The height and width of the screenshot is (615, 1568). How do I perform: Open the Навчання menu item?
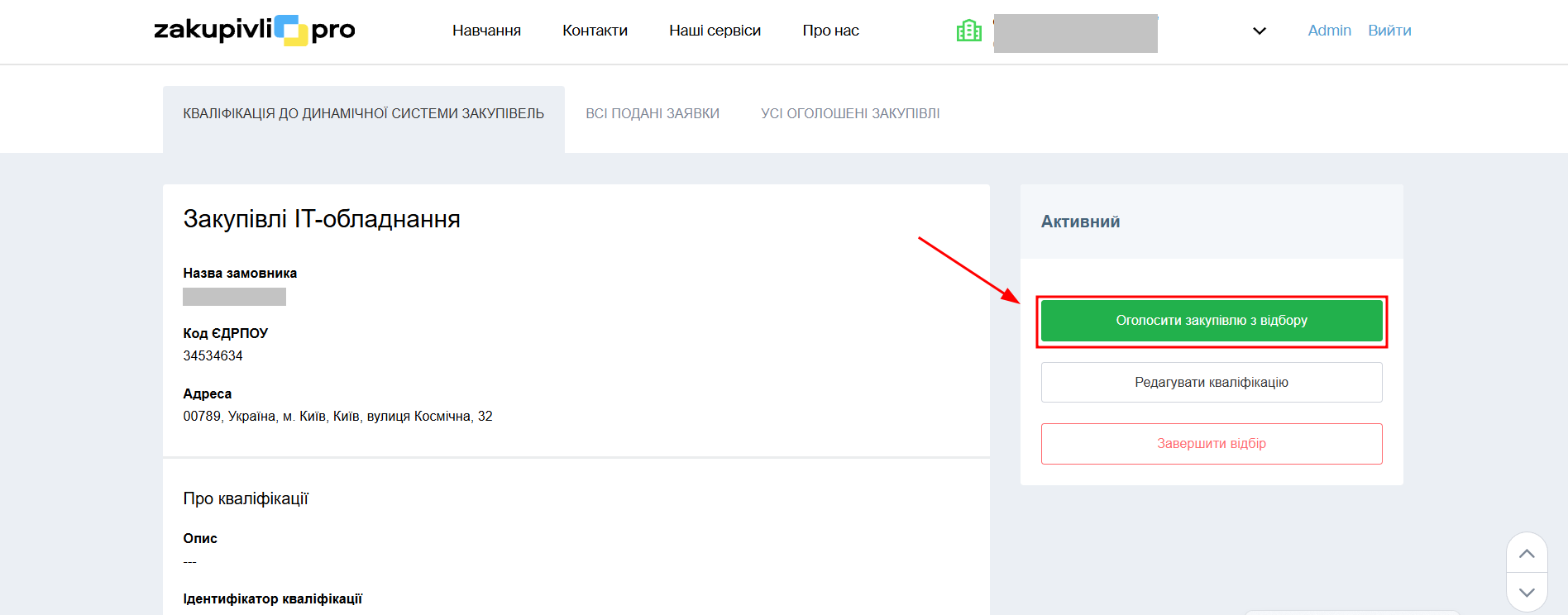click(x=486, y=31)
